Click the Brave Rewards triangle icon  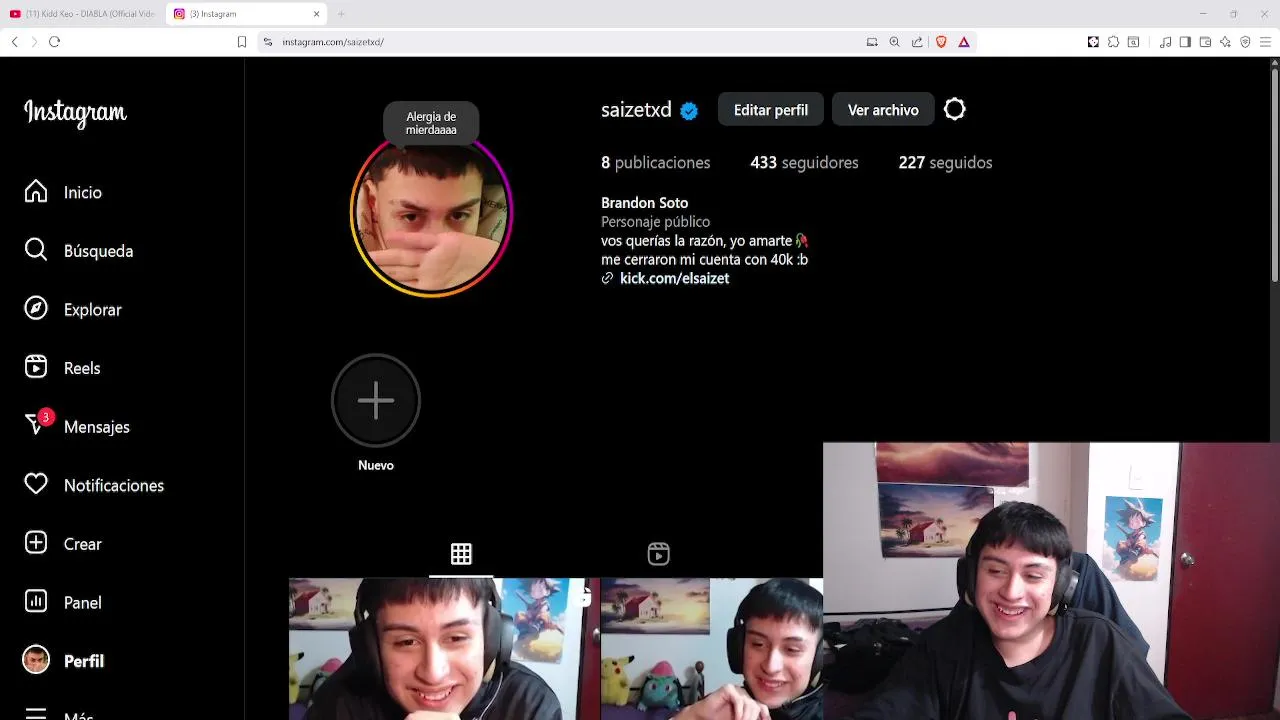964,42
